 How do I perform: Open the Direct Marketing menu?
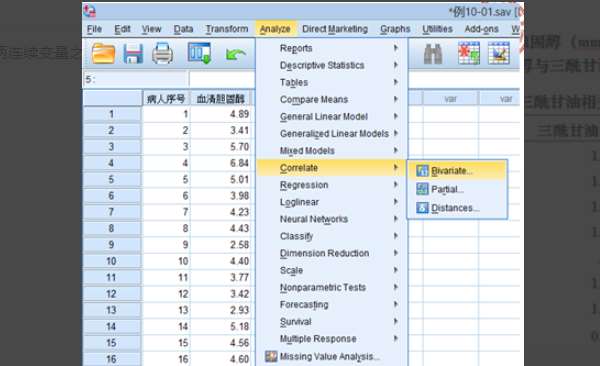[x=335, y=29]
